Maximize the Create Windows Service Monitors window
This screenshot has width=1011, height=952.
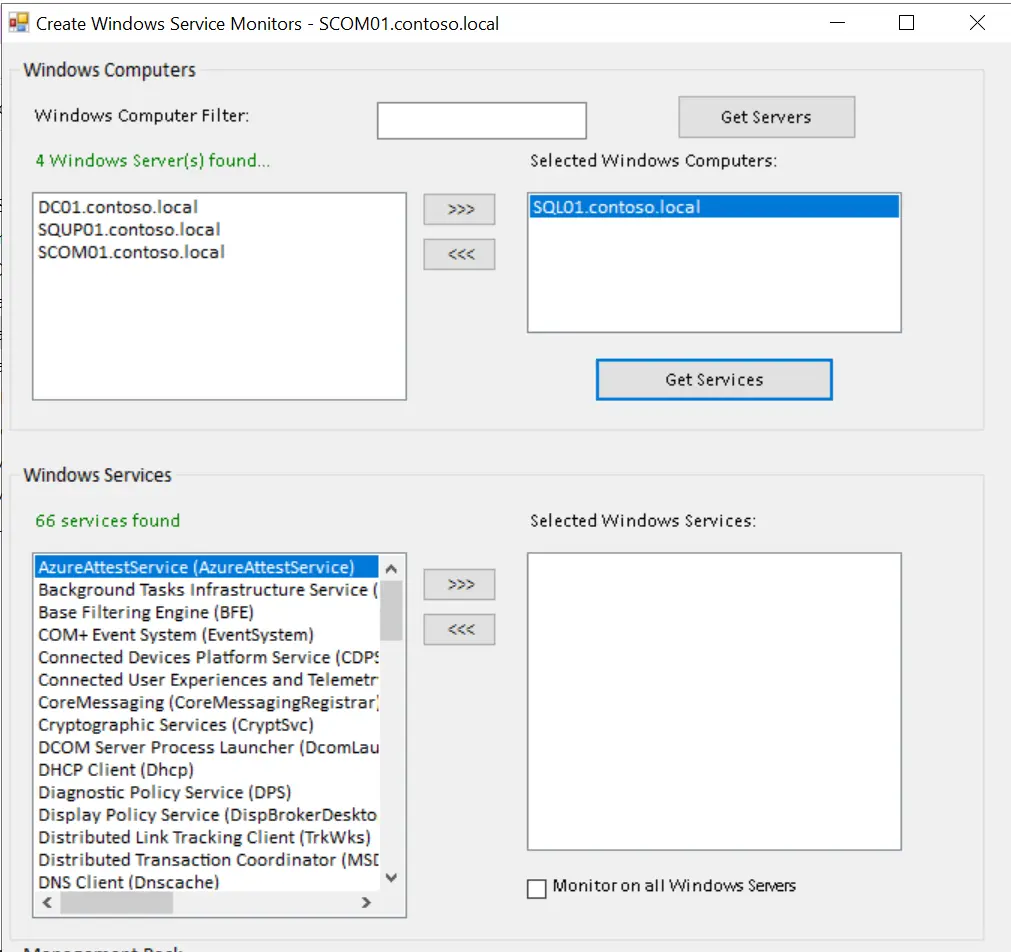coord(906,23)
